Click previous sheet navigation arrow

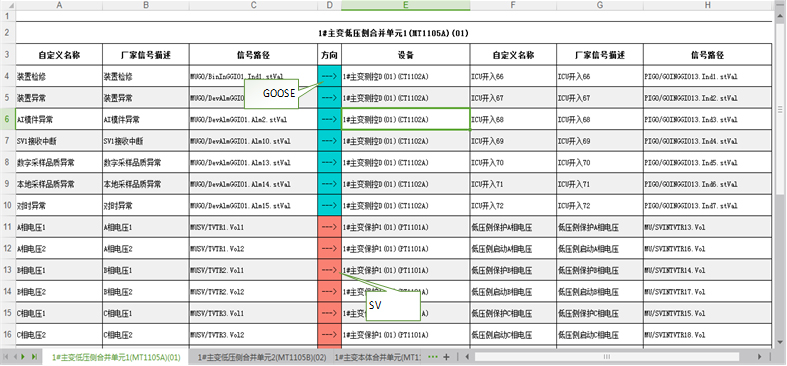pyautogui.click(x=15, y=357)
